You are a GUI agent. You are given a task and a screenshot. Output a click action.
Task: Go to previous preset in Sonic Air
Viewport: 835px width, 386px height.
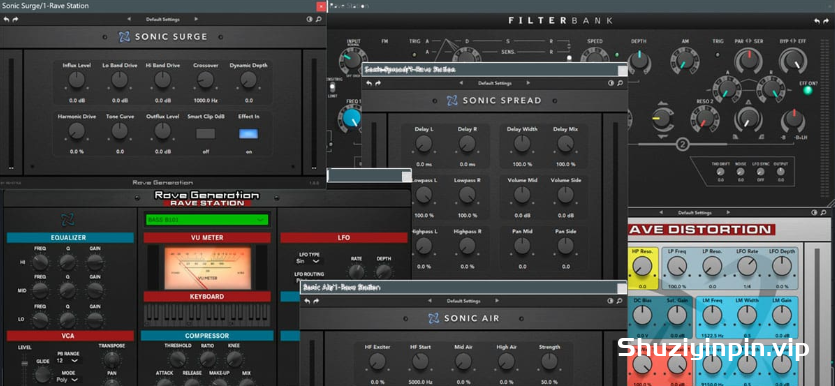430,301
